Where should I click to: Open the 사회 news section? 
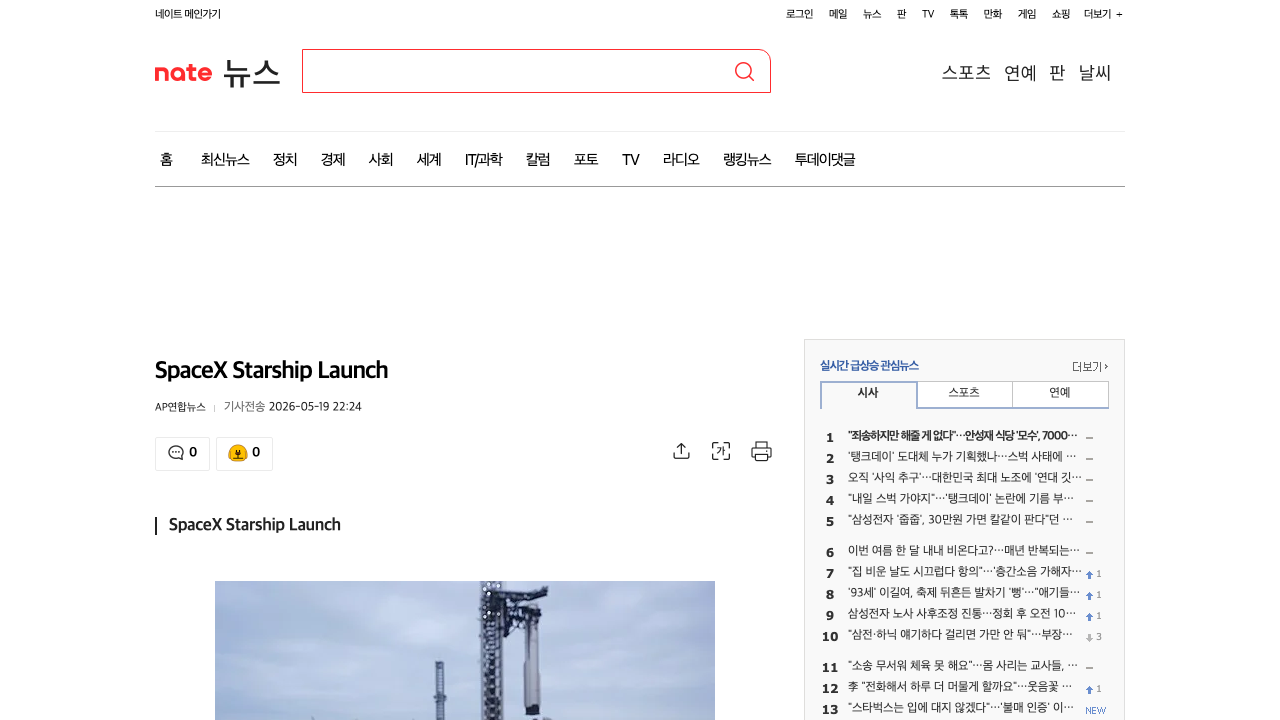point(381,159)
